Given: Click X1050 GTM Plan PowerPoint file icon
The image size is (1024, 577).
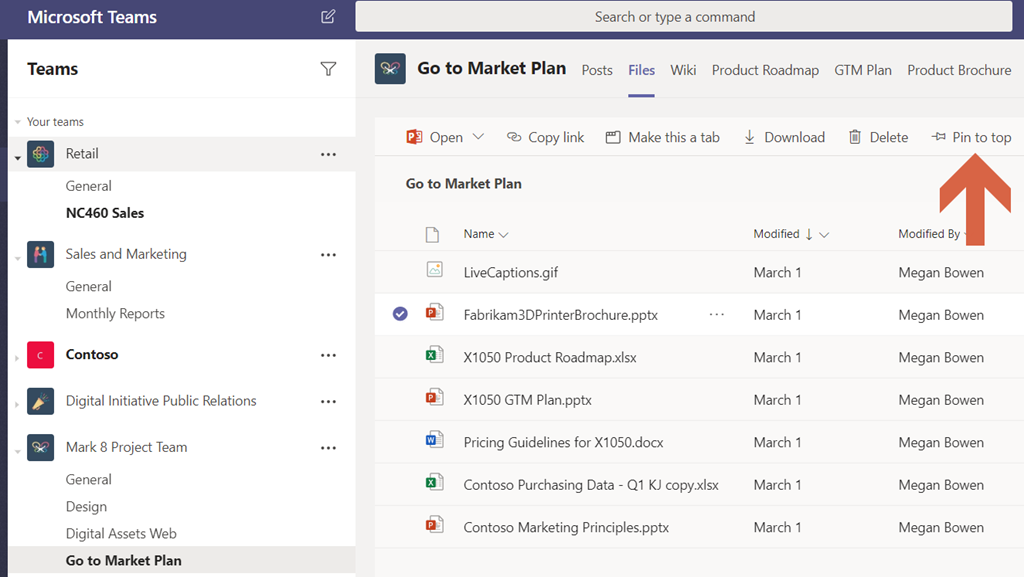Looking at the screenshot, I should (435, 397).
